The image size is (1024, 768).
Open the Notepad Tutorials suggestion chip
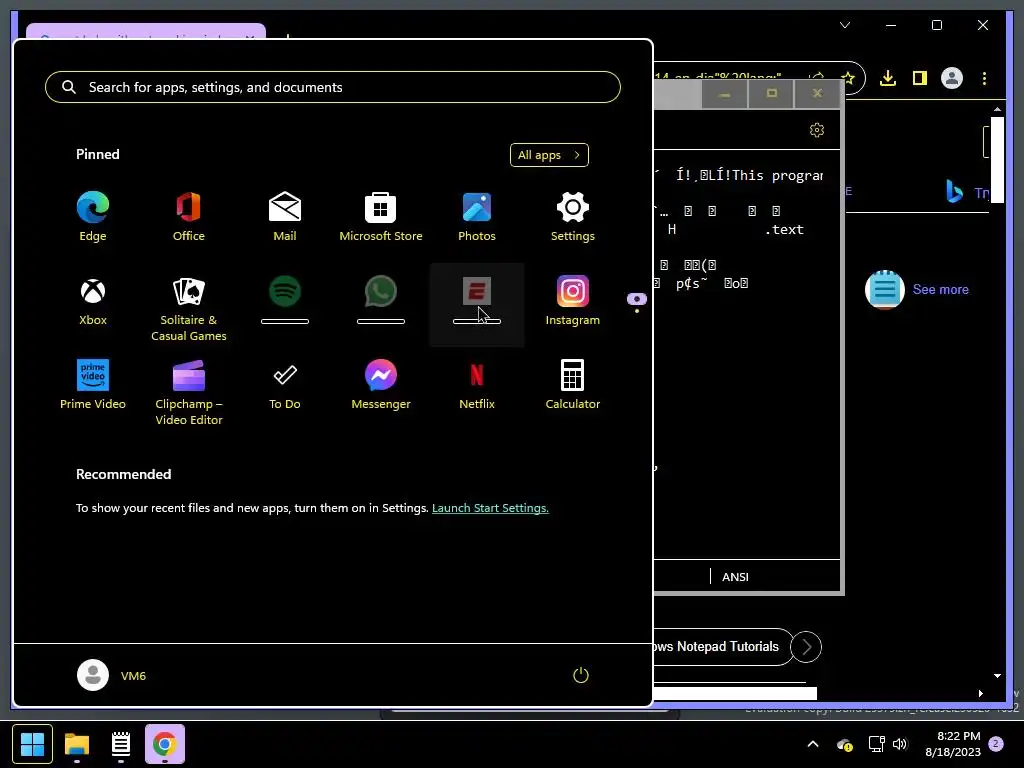coord(722,647)
